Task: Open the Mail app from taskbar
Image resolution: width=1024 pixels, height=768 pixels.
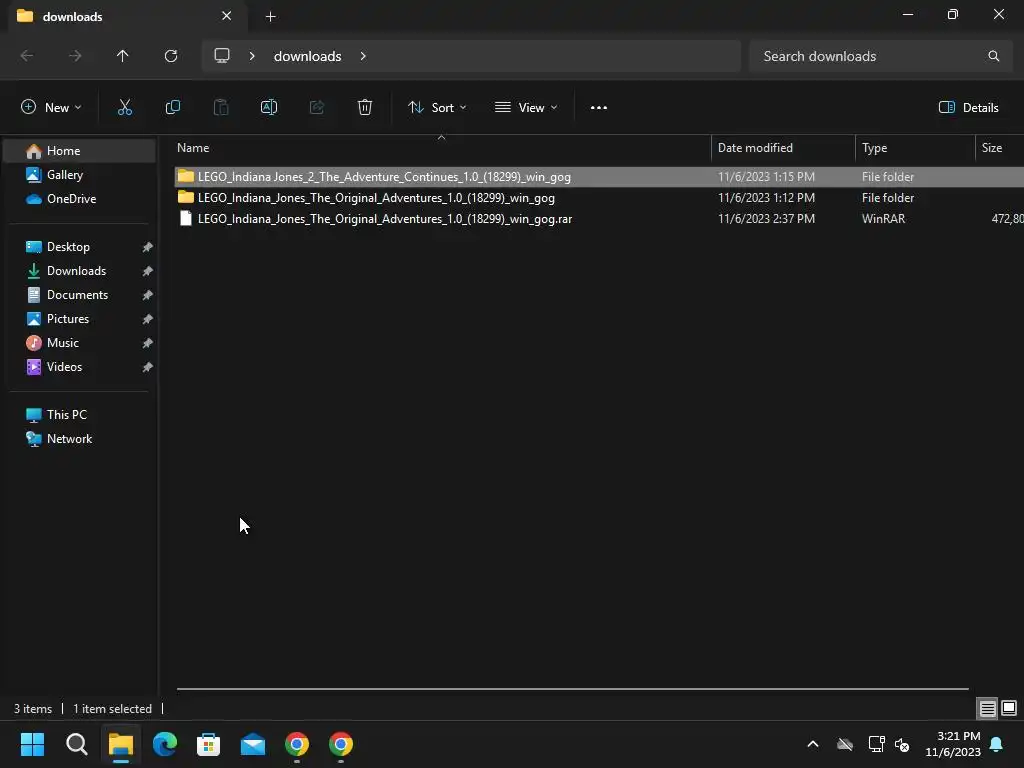Action: tap(253, 744)
